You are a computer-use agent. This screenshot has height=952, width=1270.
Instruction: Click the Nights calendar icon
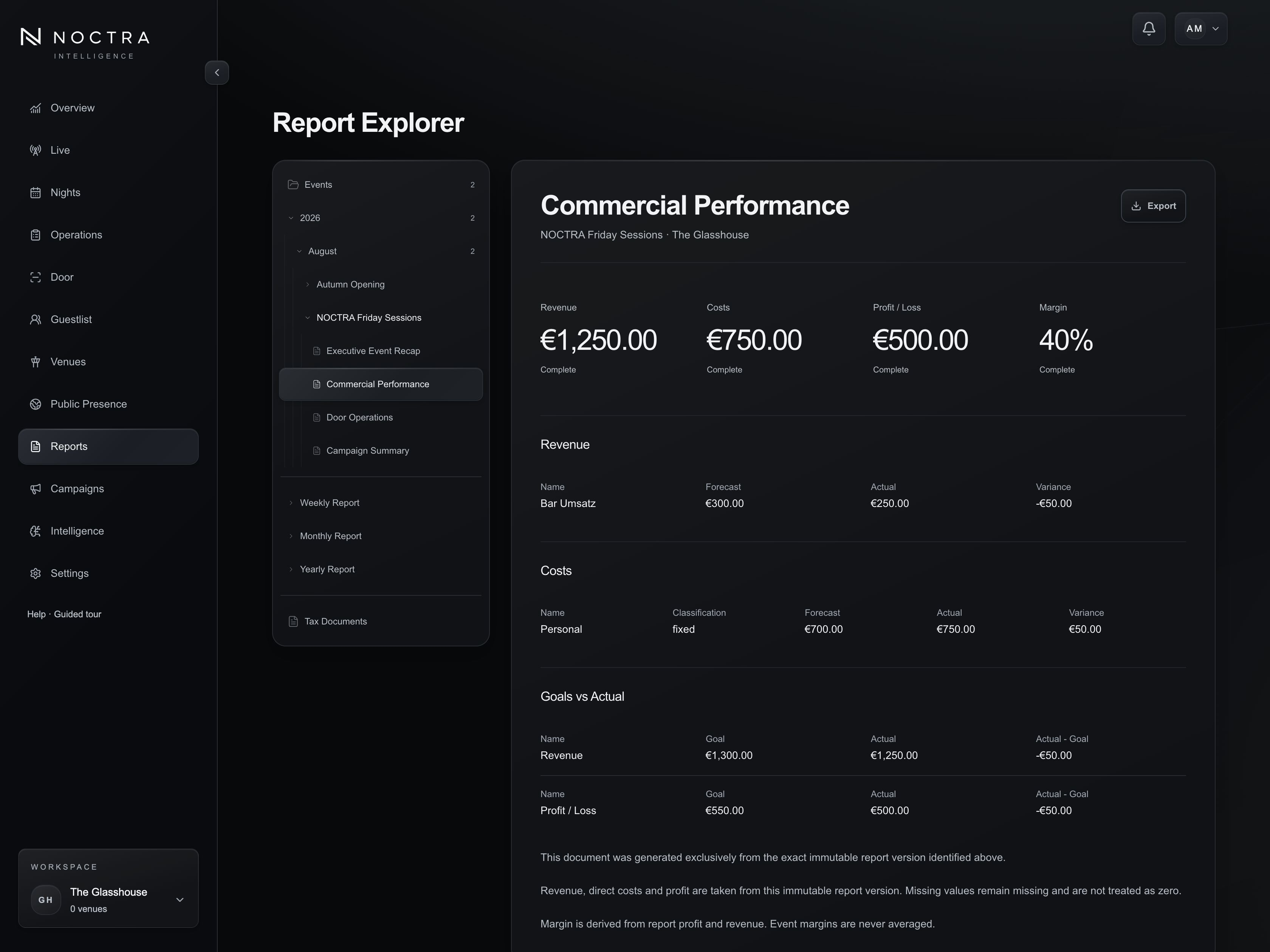tap(36, 193)
